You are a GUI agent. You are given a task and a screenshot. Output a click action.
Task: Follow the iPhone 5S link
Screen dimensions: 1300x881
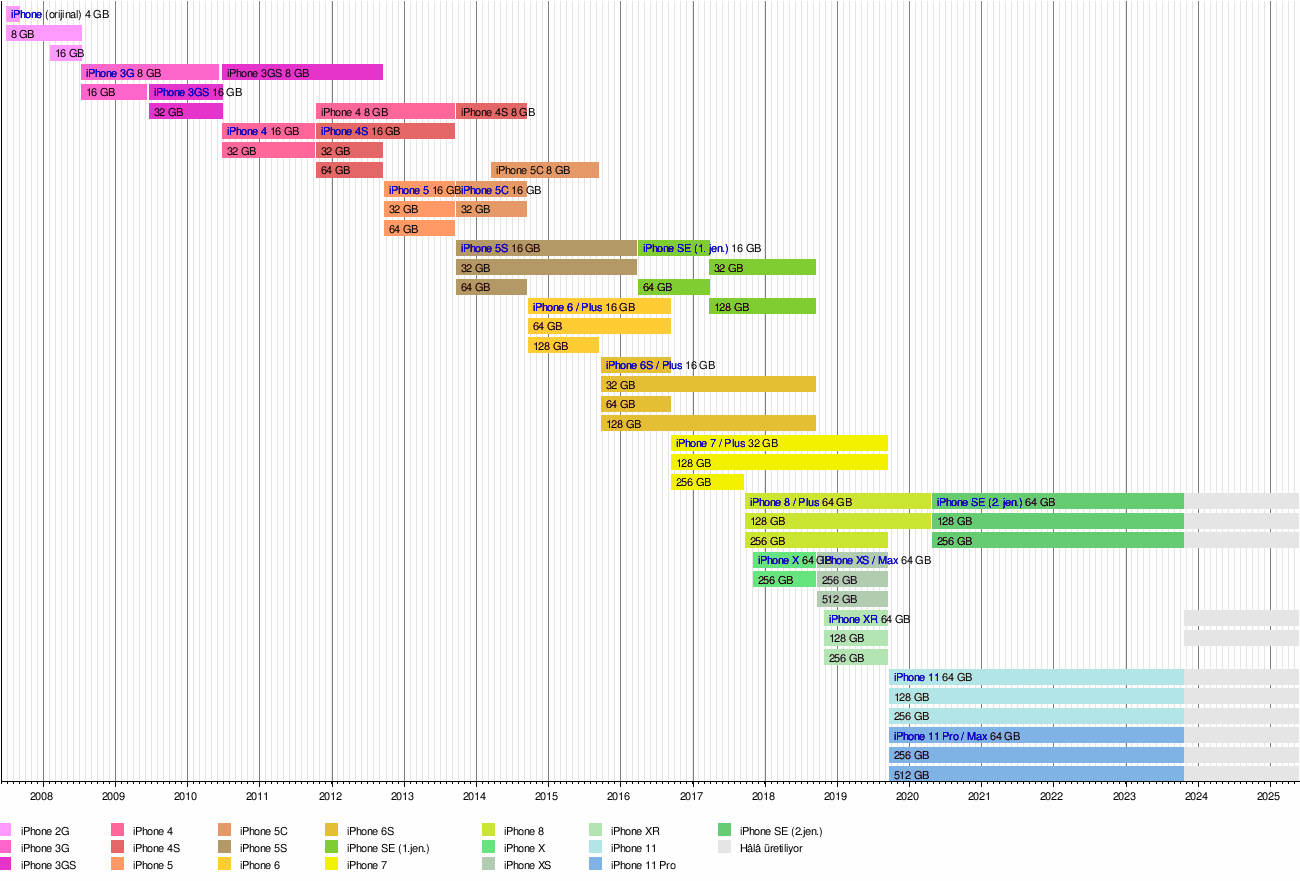[x=484, y=249]
